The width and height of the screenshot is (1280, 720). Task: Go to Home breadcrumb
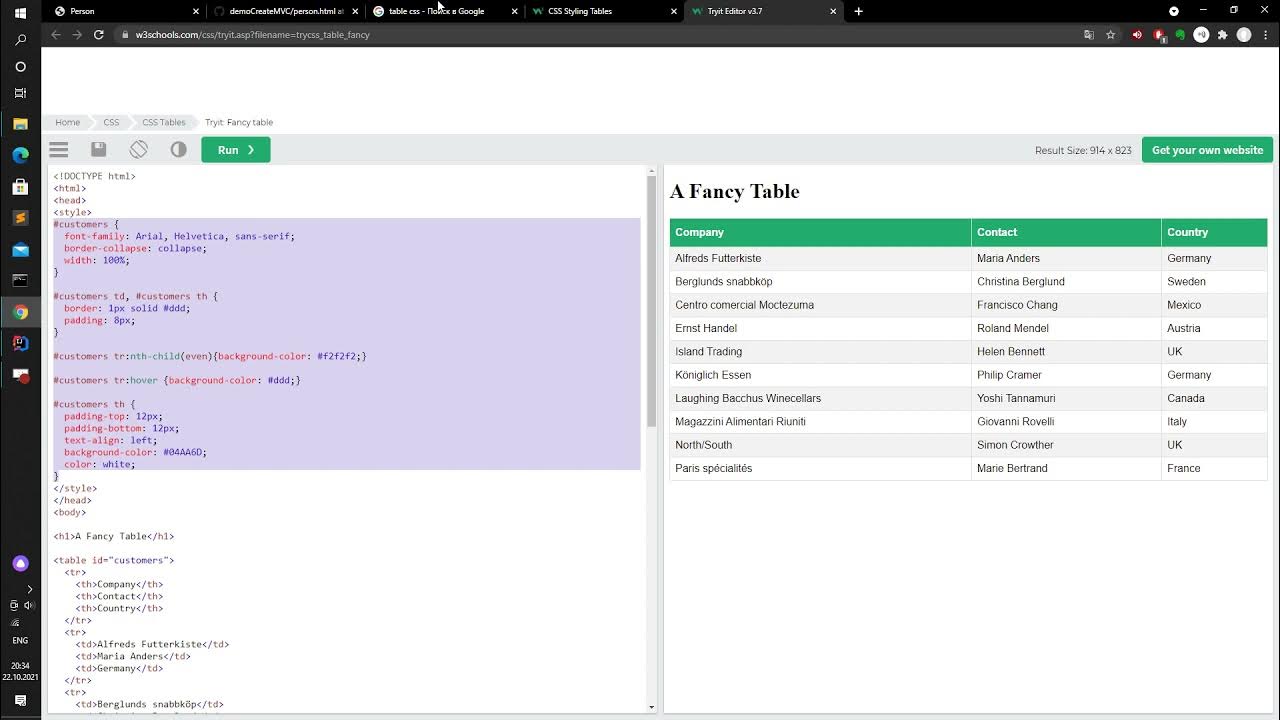tap(67, 122)
